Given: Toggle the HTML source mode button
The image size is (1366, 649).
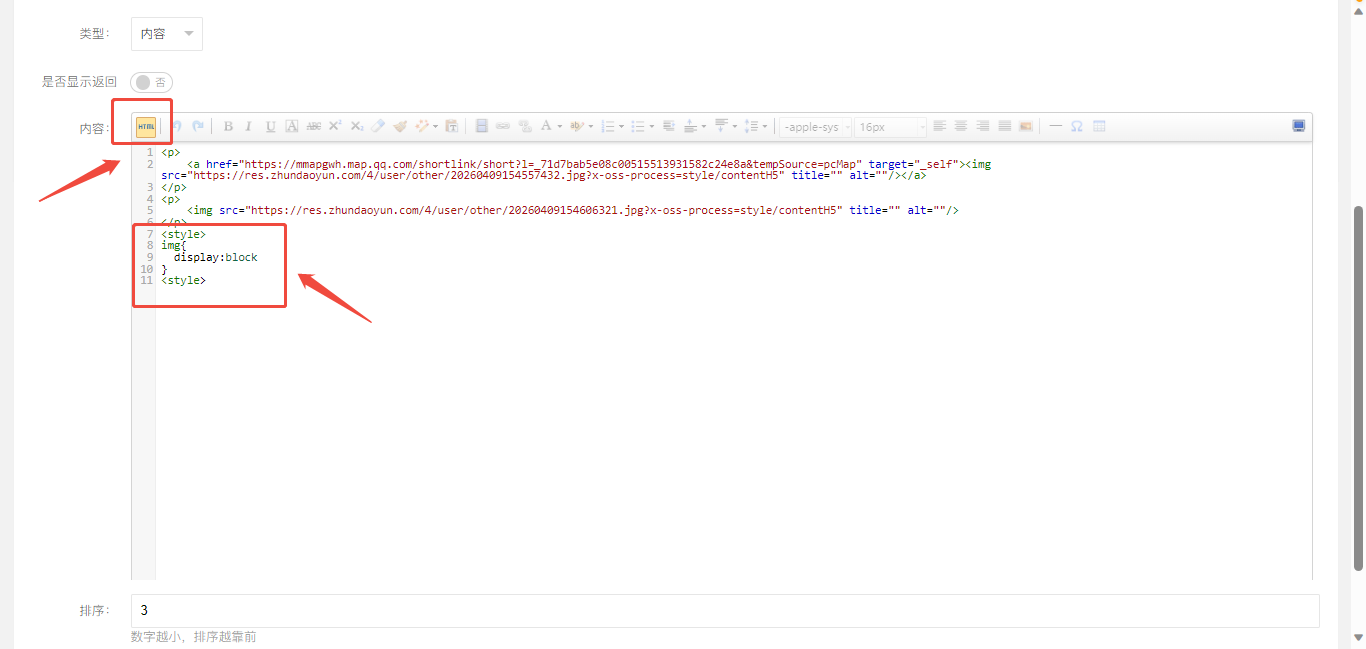Looking at the screenshot, I should click(x=146, y=126).
